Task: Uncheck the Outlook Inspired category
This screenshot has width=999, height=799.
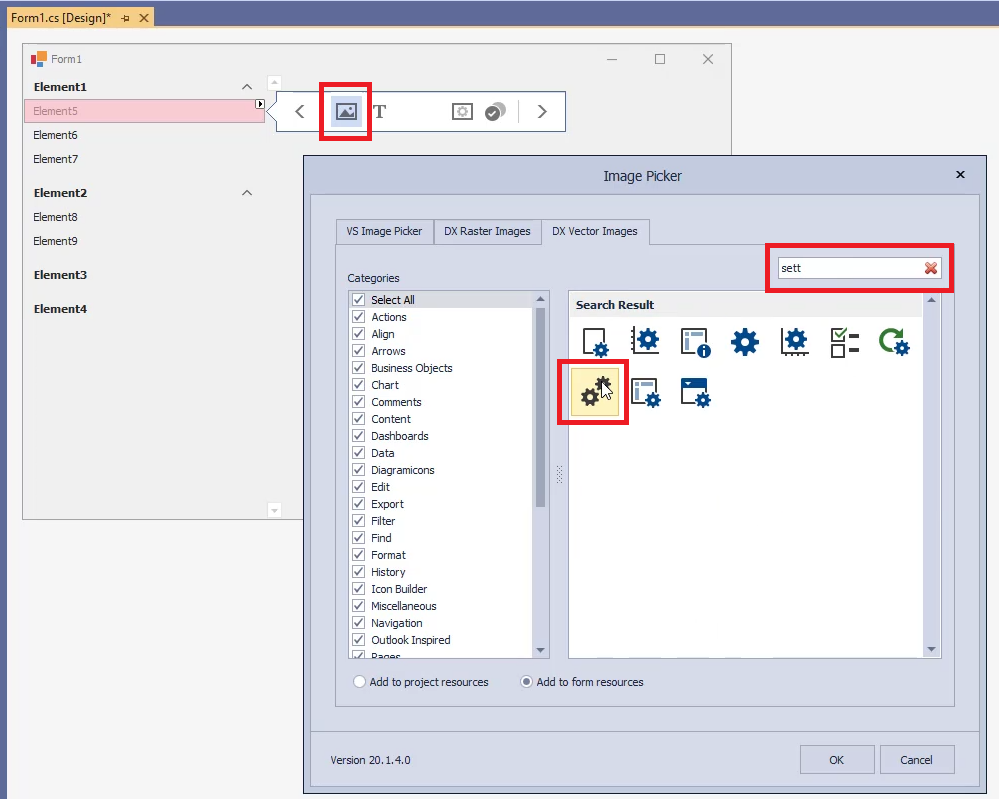Action: click(x=359, y=640)
